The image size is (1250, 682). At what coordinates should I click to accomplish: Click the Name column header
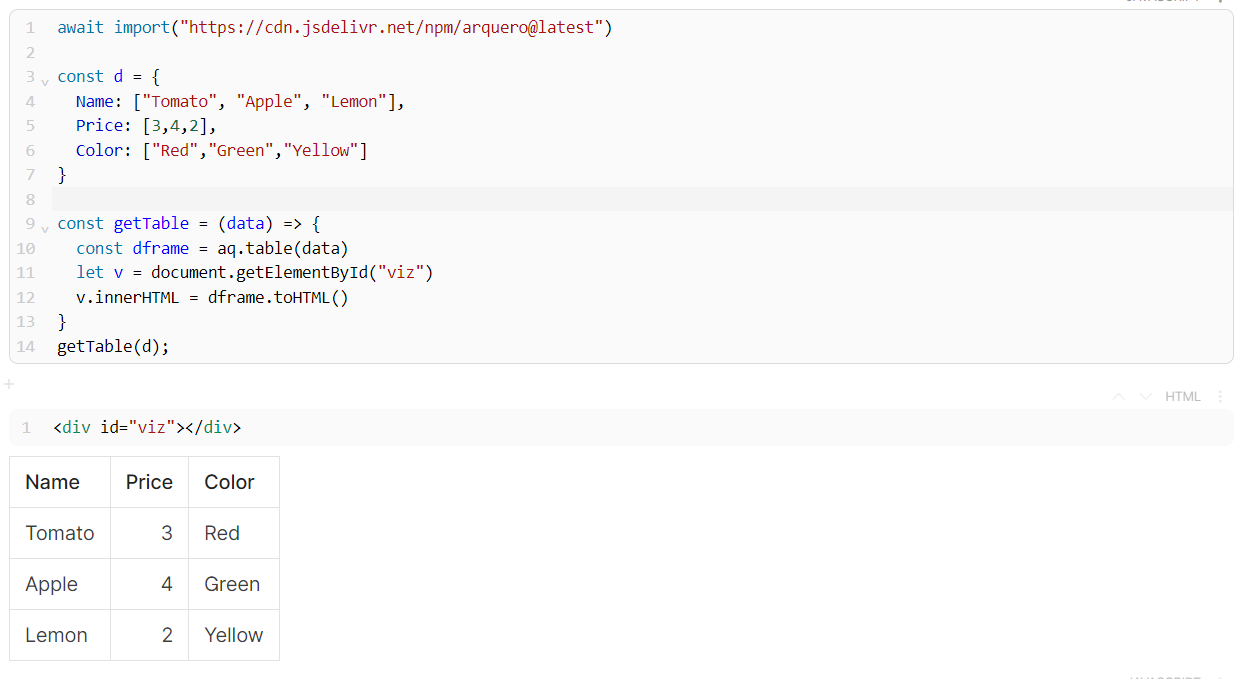(x=53, y=482)
